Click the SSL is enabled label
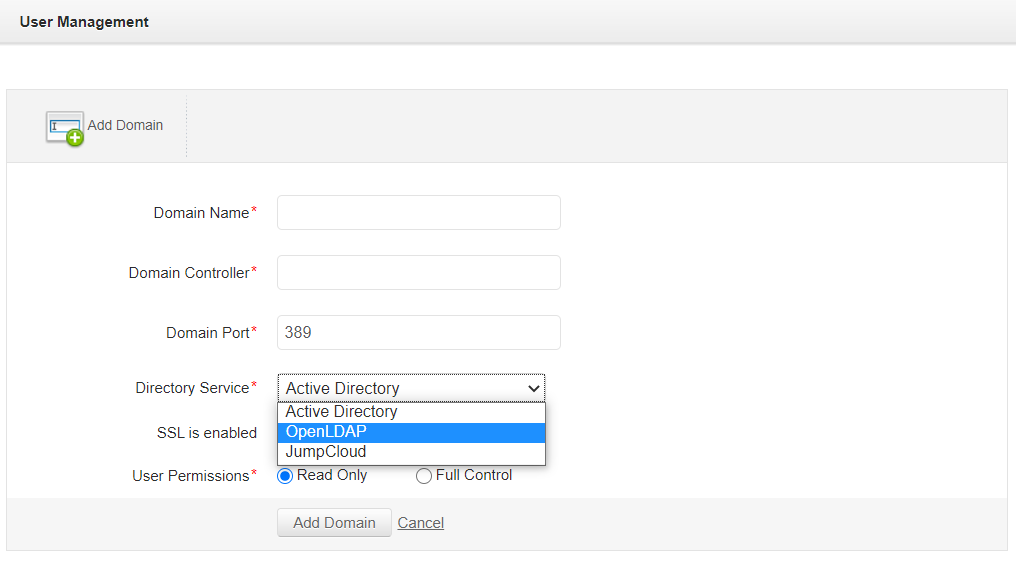The height and width of the screenshot is (563, 1016). pyautogui.click(x=207, y=433)
